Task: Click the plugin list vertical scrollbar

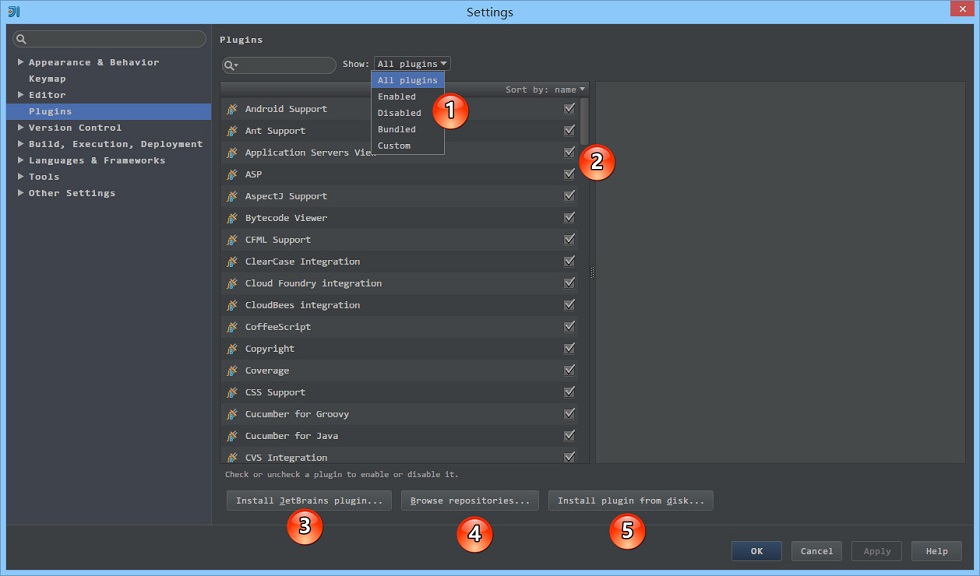Action: coord(584,122)
